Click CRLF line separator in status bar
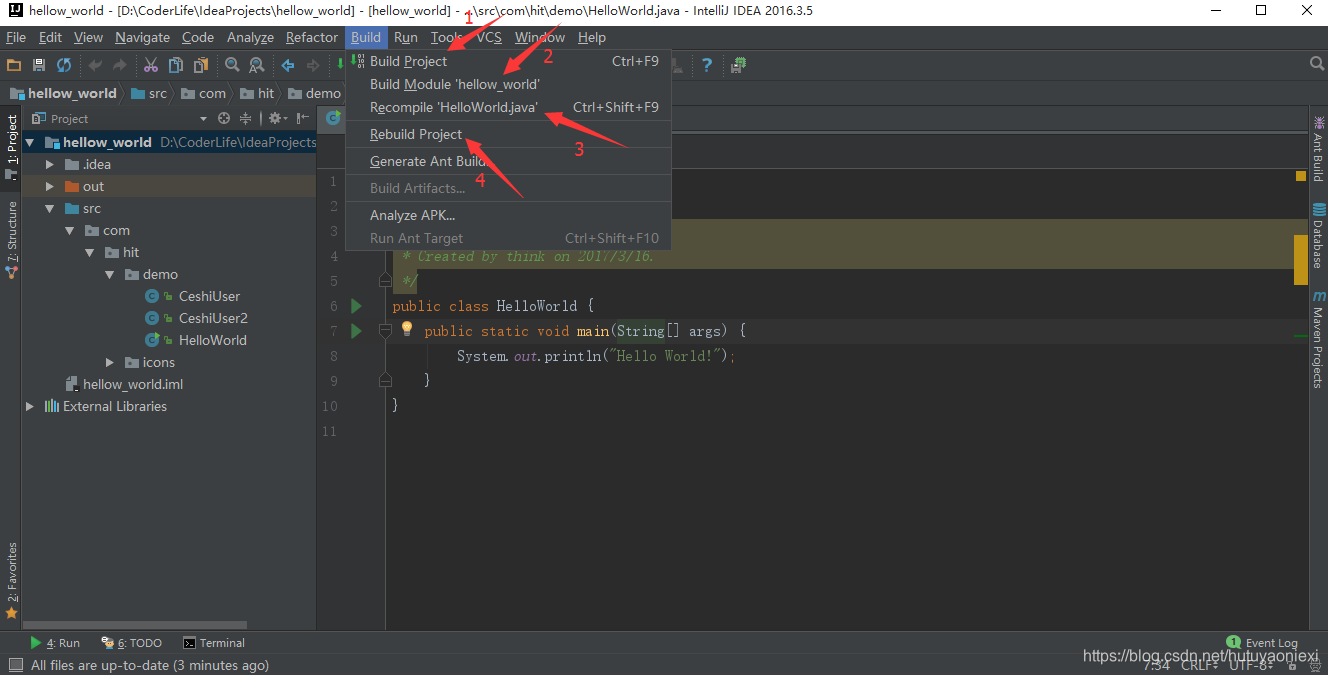Image resolution: width=1328 pixels, height=675 pixels. pos(1198,665)
